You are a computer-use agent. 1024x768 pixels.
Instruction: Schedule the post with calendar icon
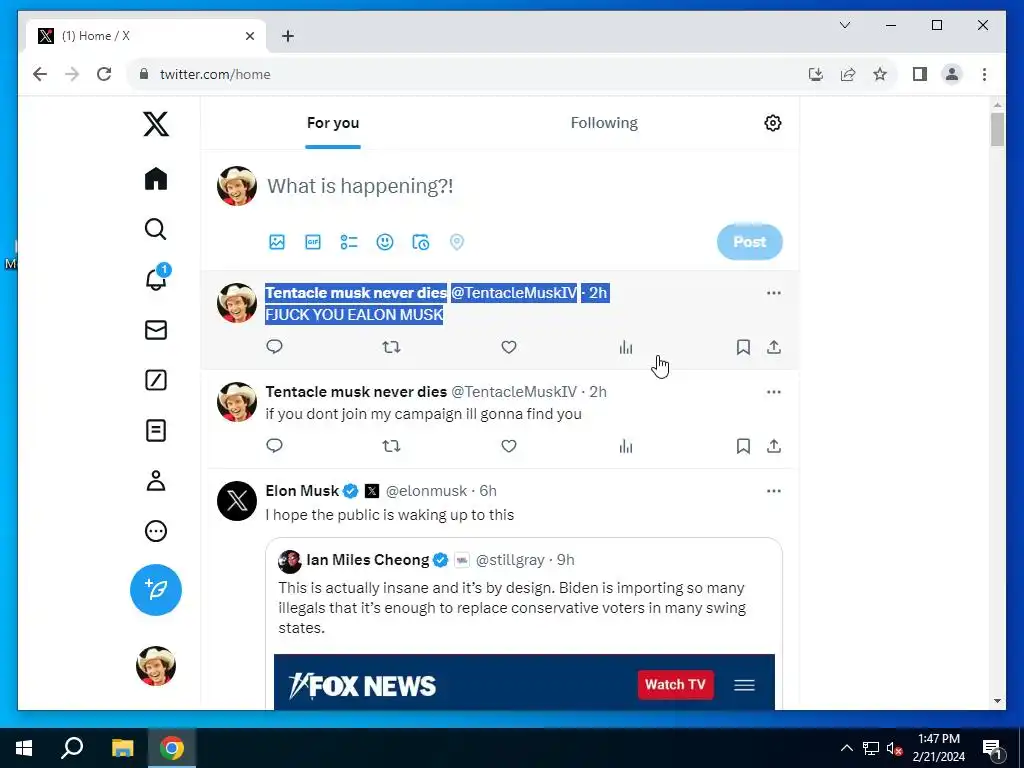pos(421,242)
